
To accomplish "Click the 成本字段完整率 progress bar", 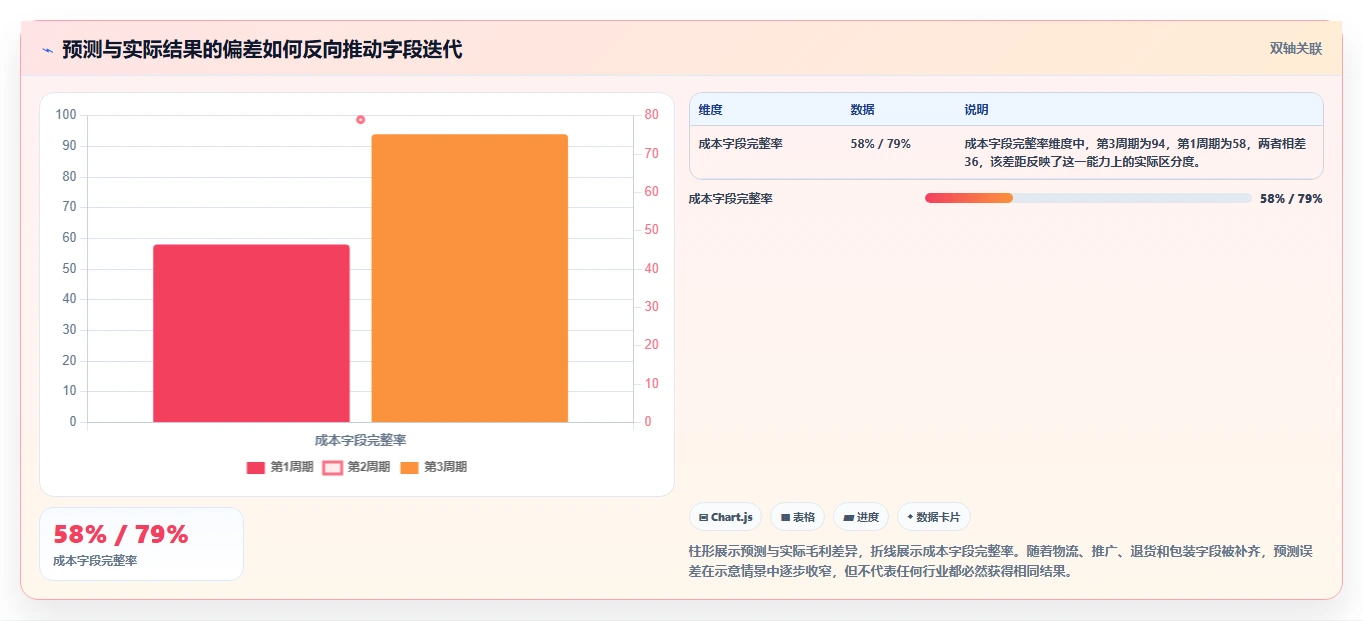I will (x=1088, y=198).
